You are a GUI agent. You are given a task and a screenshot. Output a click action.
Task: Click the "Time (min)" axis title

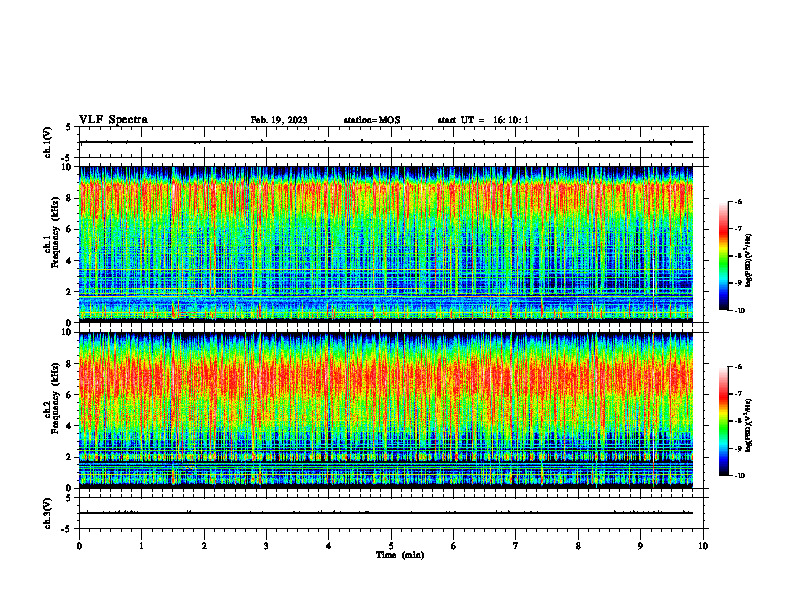click(400, 555)
